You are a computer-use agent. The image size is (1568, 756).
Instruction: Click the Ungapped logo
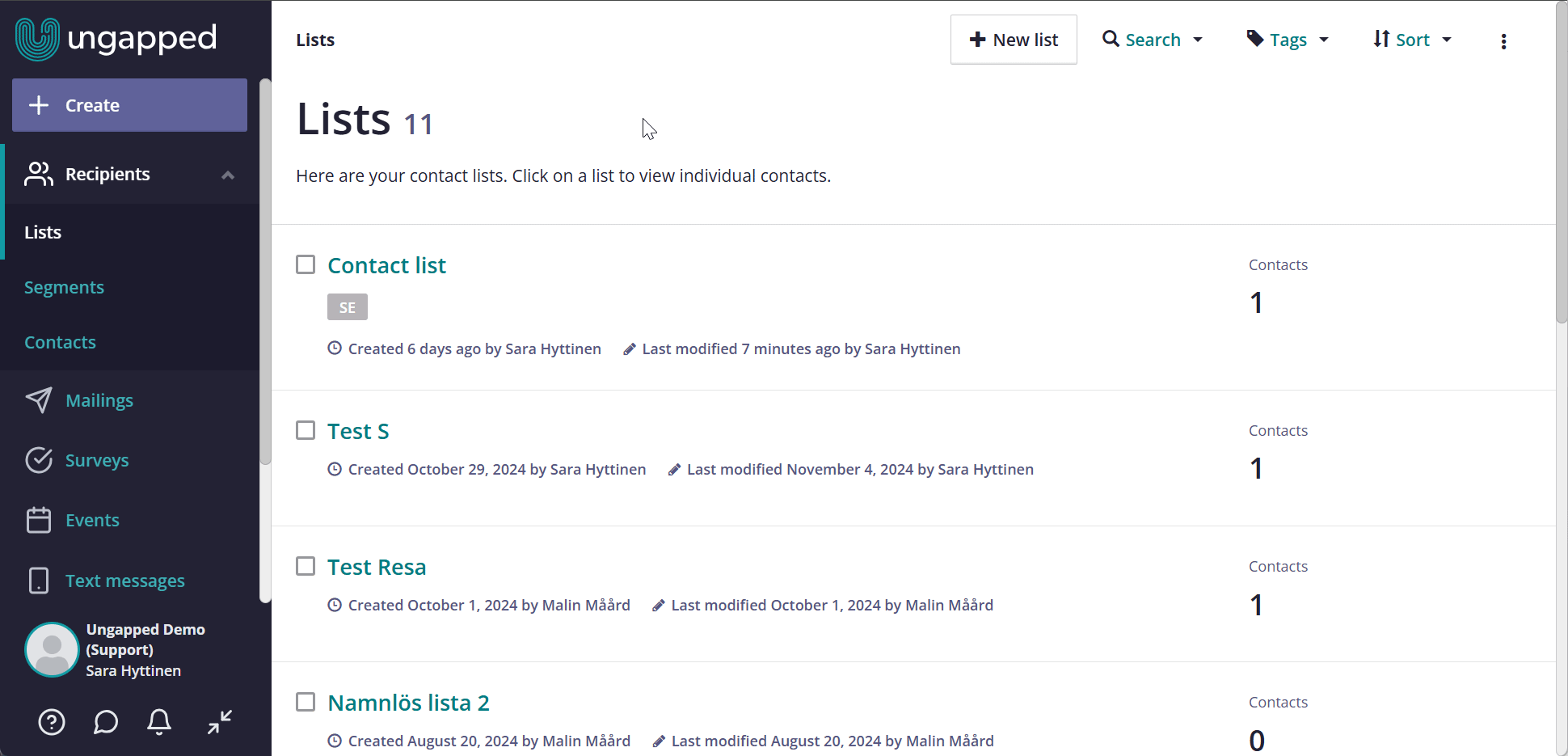click(116, 39)
